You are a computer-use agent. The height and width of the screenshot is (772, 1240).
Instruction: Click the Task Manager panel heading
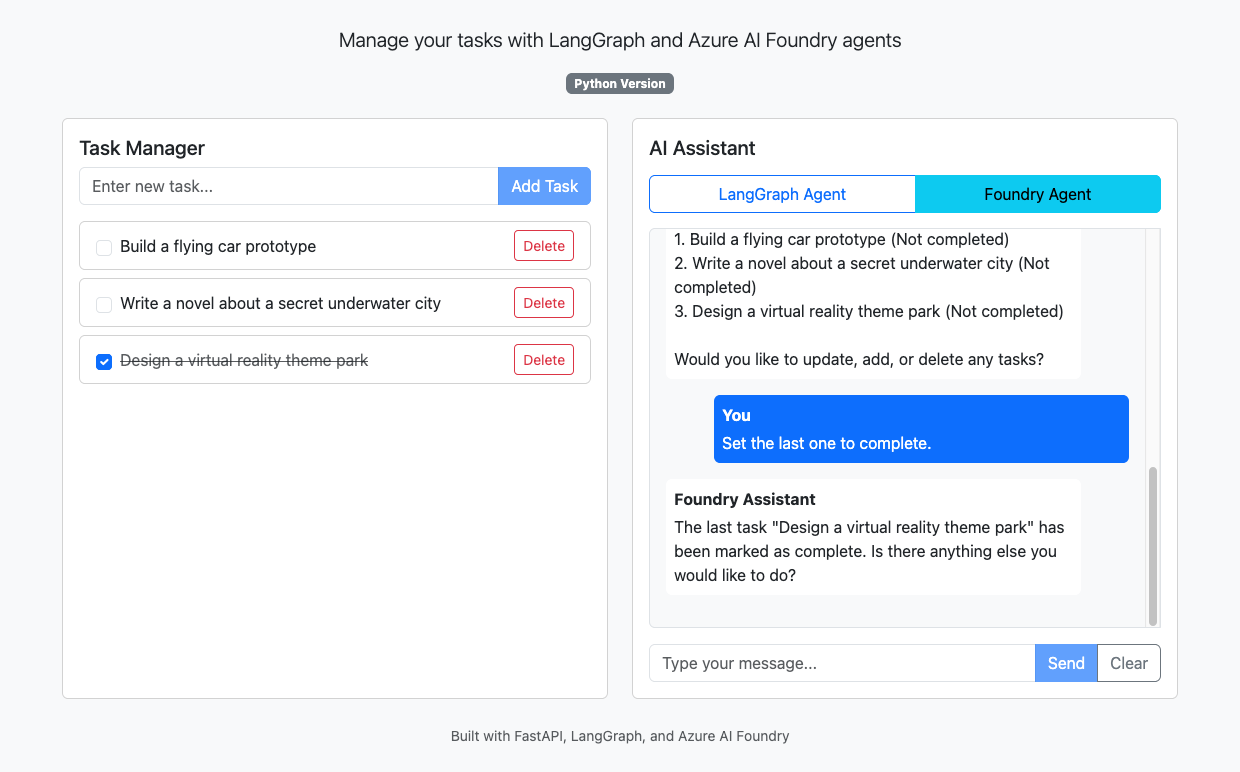point(142,148)
